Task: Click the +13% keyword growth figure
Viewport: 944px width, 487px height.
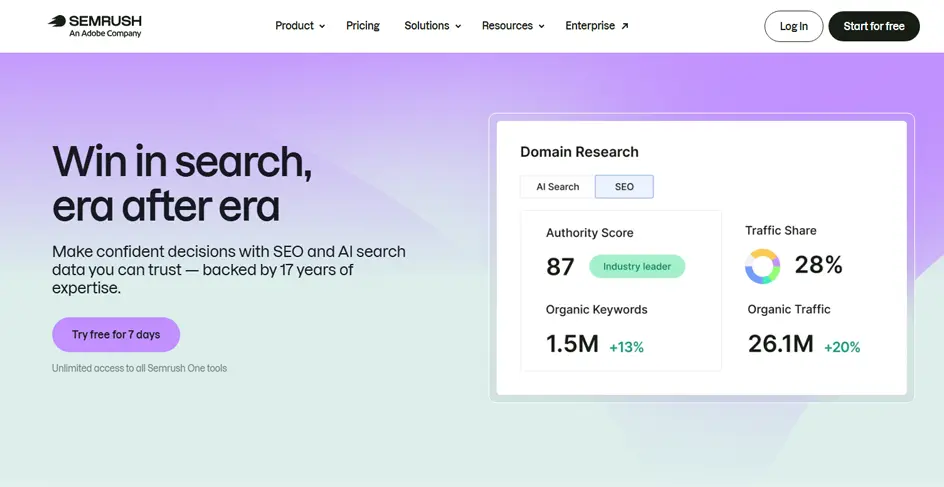Action: pos(626,347)
